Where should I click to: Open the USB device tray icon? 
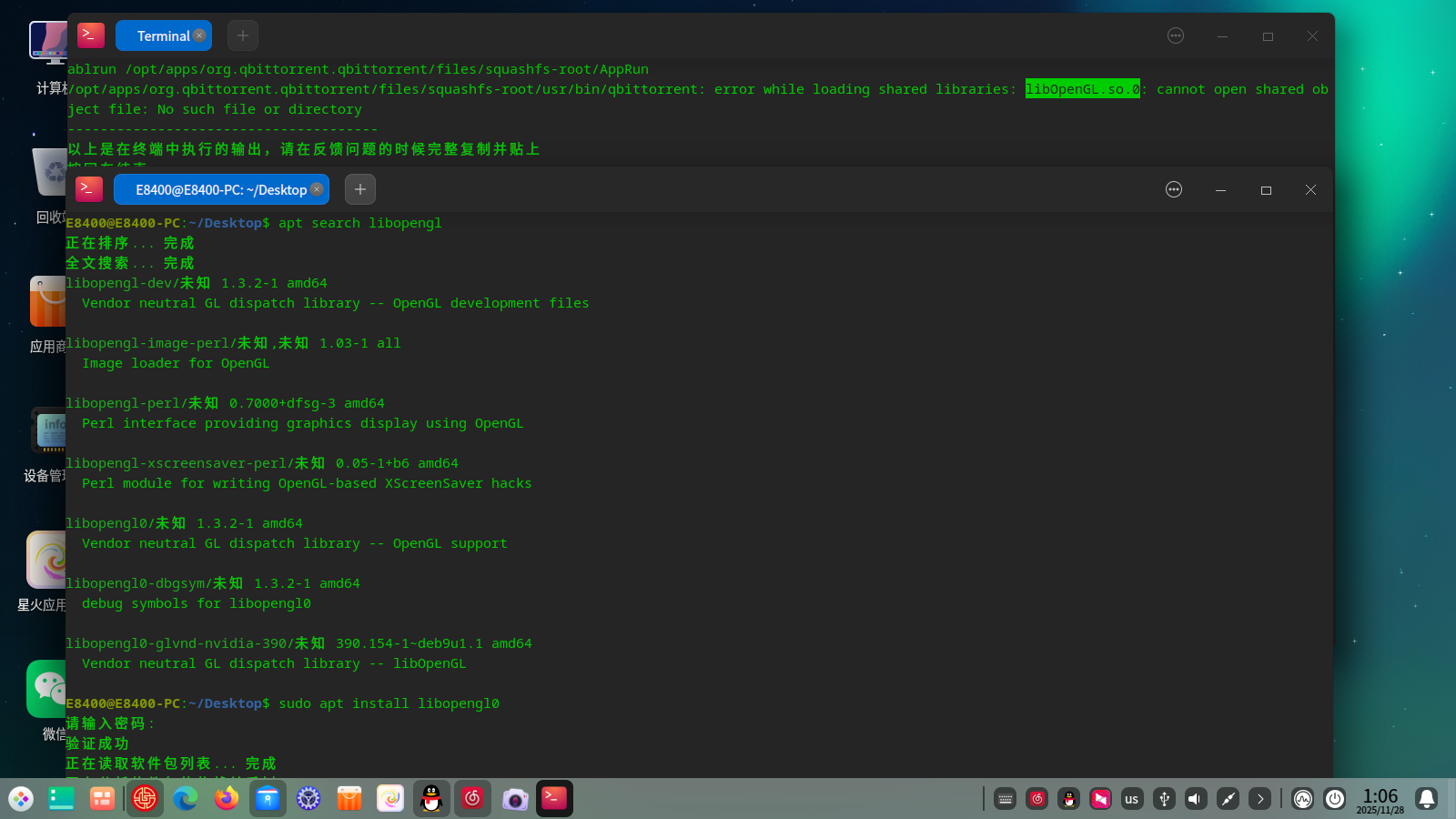click(1164, 799)
